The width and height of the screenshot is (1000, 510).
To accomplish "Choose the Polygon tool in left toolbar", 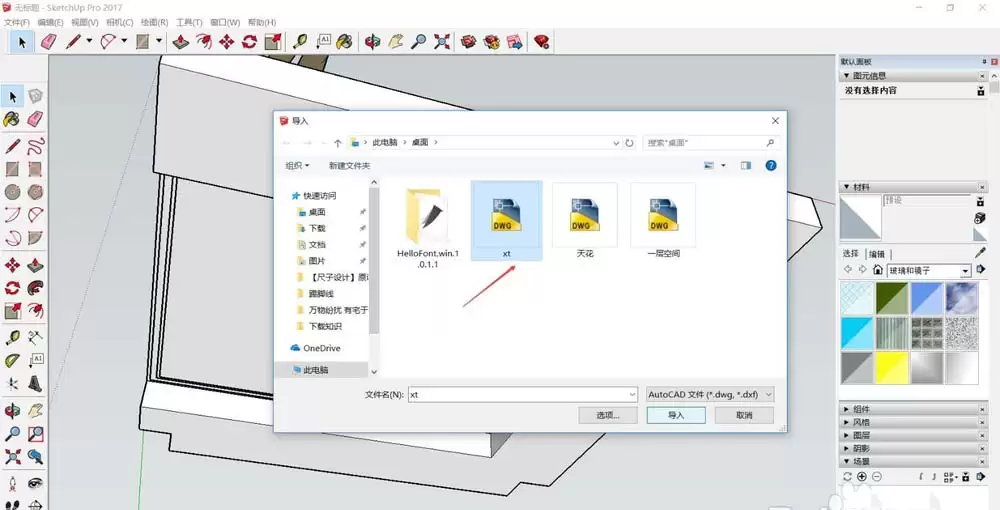I will 36,192.
